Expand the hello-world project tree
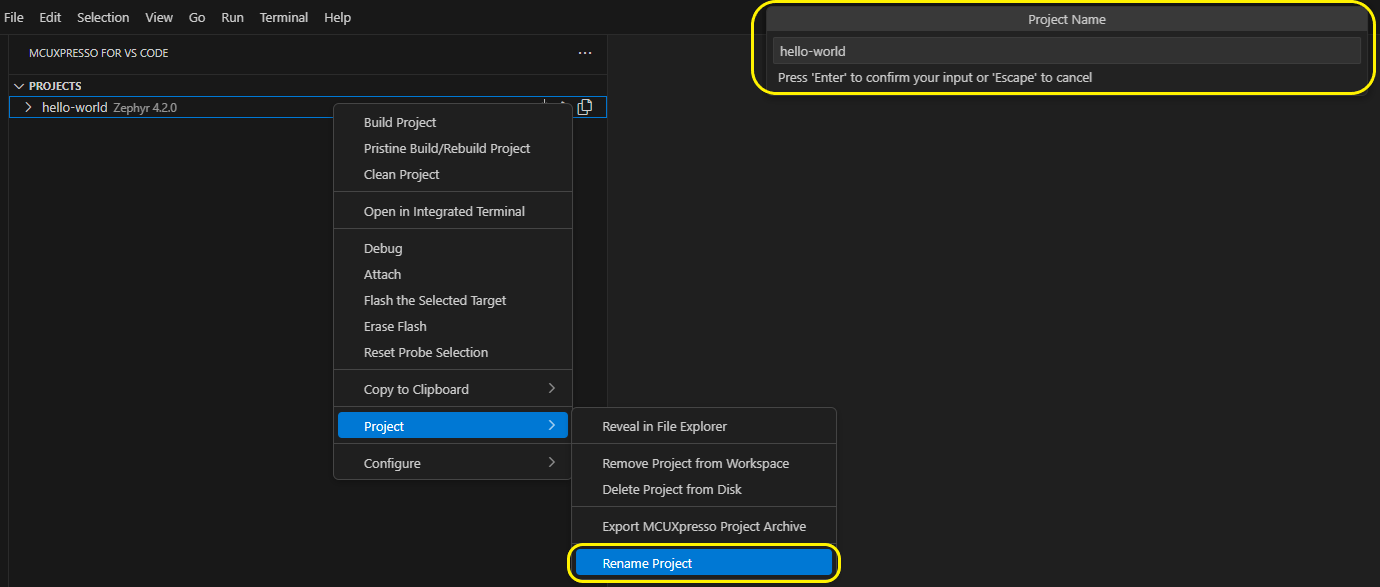Image resolution: width=1380 pixels, height=587 pixels. coord(28,107)
